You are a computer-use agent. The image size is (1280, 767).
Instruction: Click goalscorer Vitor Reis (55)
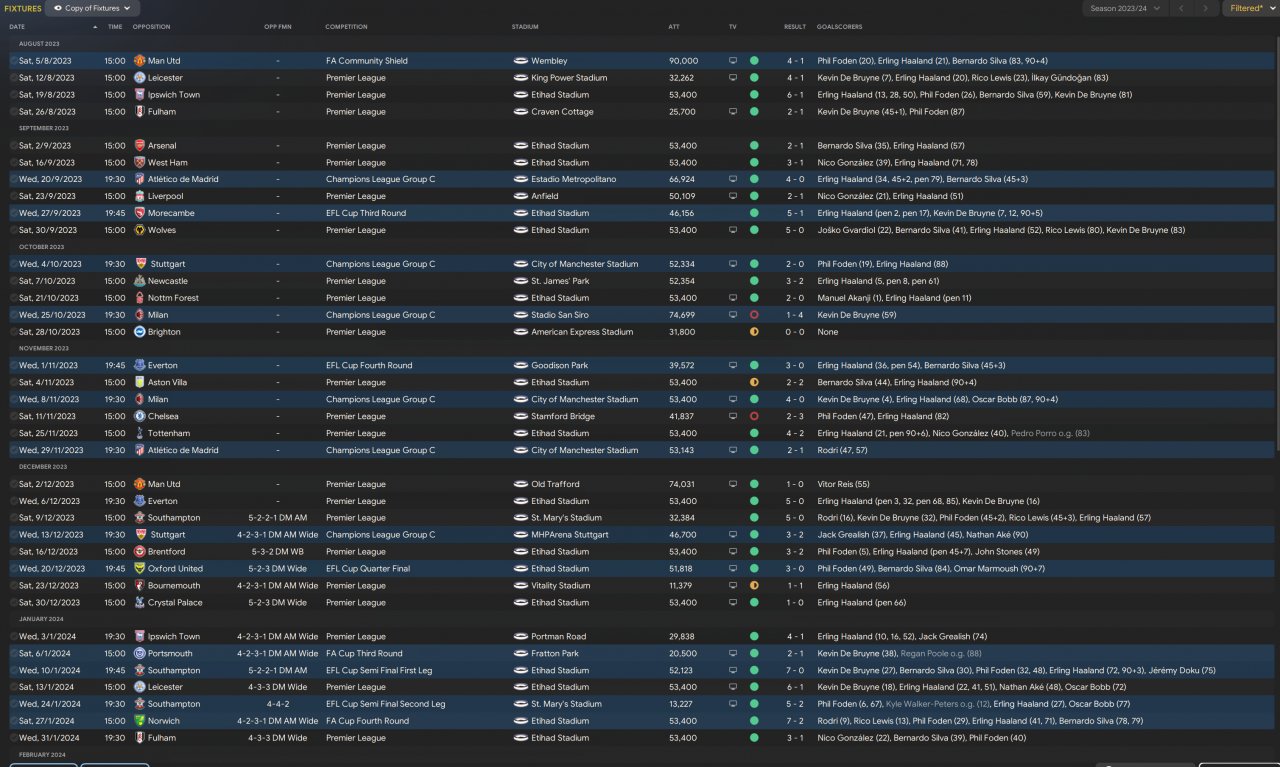843,484
